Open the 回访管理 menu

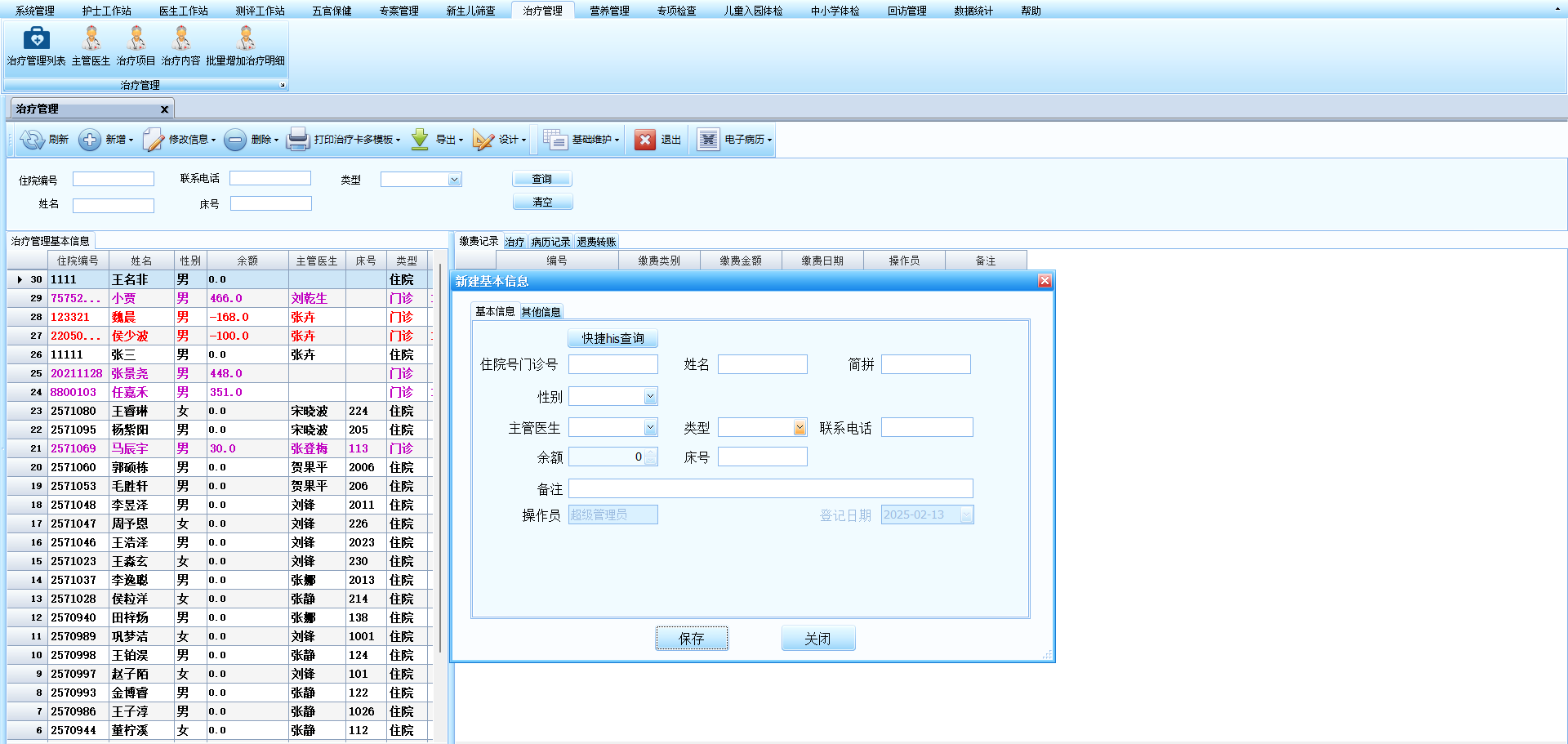click(907, 11)
